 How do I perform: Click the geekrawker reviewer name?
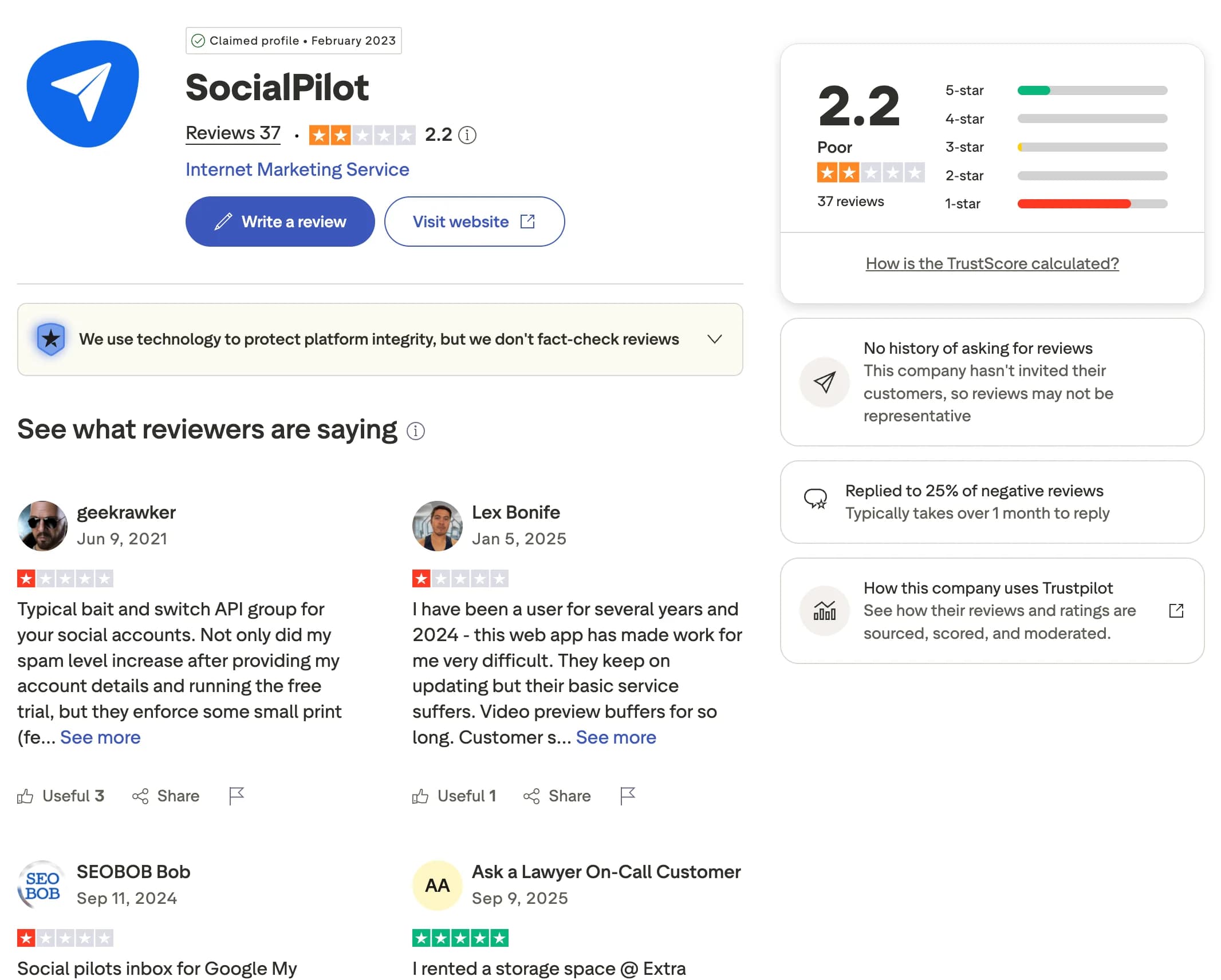pyautogui.click(x=126, y=512)
